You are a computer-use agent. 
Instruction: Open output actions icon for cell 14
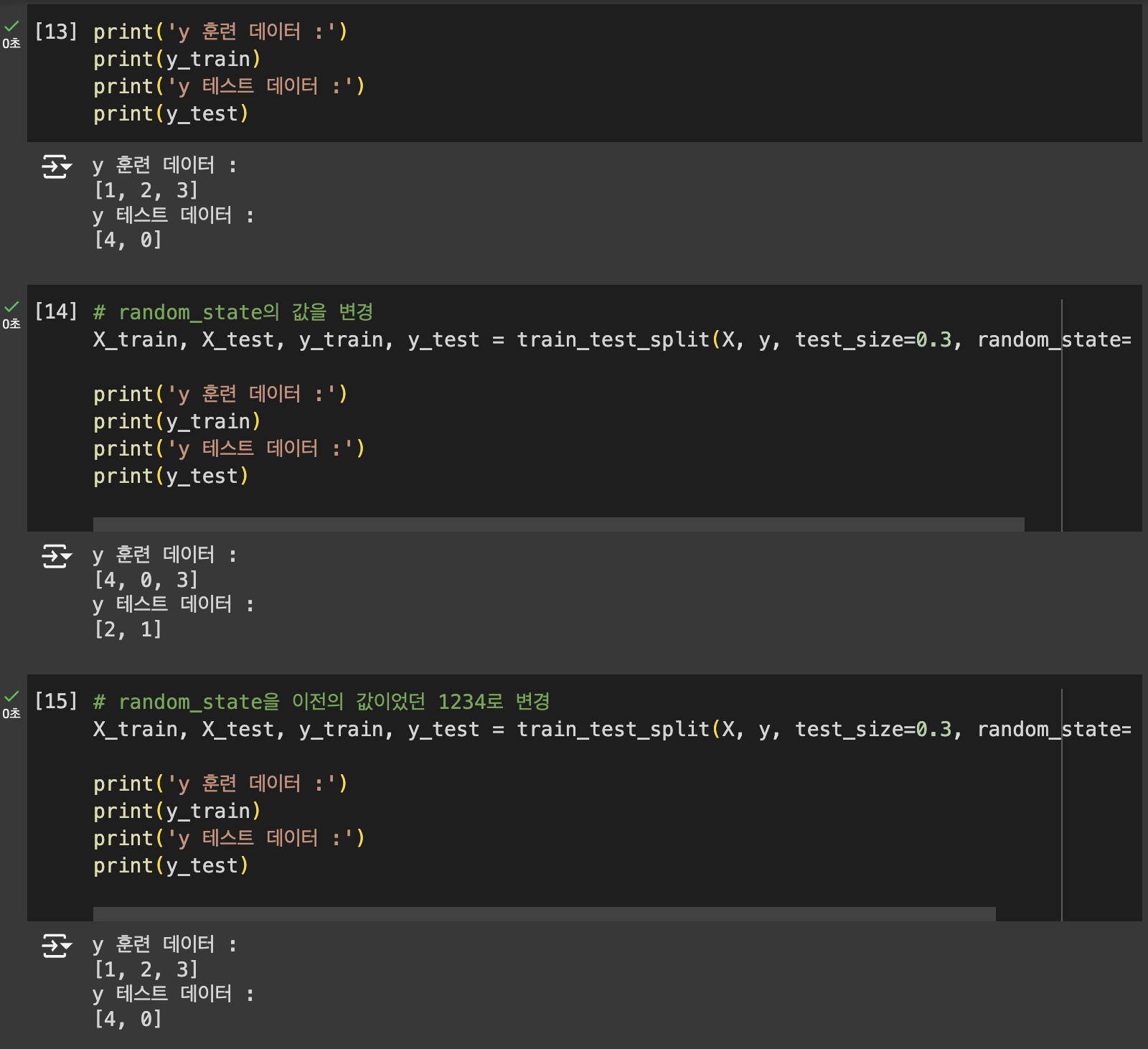click(57, 556)
